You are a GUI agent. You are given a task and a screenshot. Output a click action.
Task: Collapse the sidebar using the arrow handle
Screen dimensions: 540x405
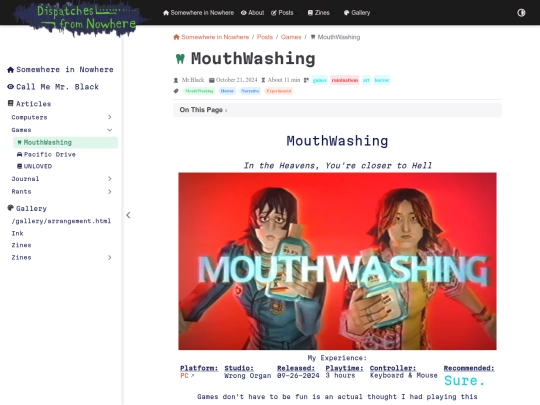[128, 215]
